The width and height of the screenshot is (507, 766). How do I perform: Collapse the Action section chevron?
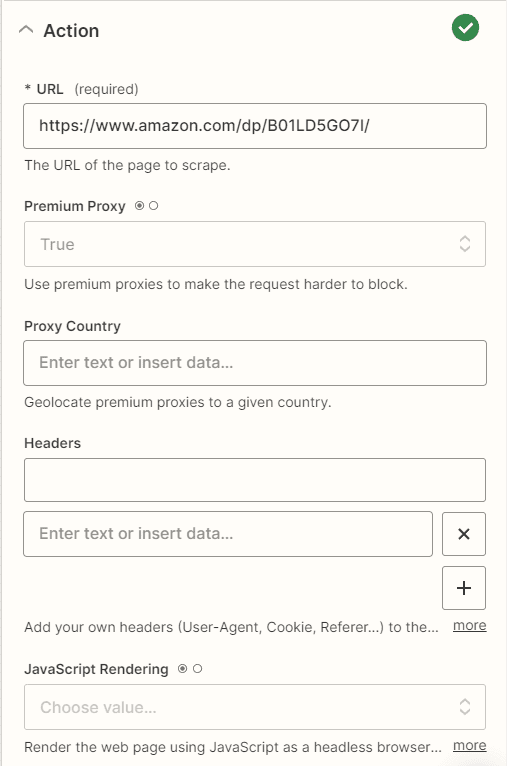[26, 30]
